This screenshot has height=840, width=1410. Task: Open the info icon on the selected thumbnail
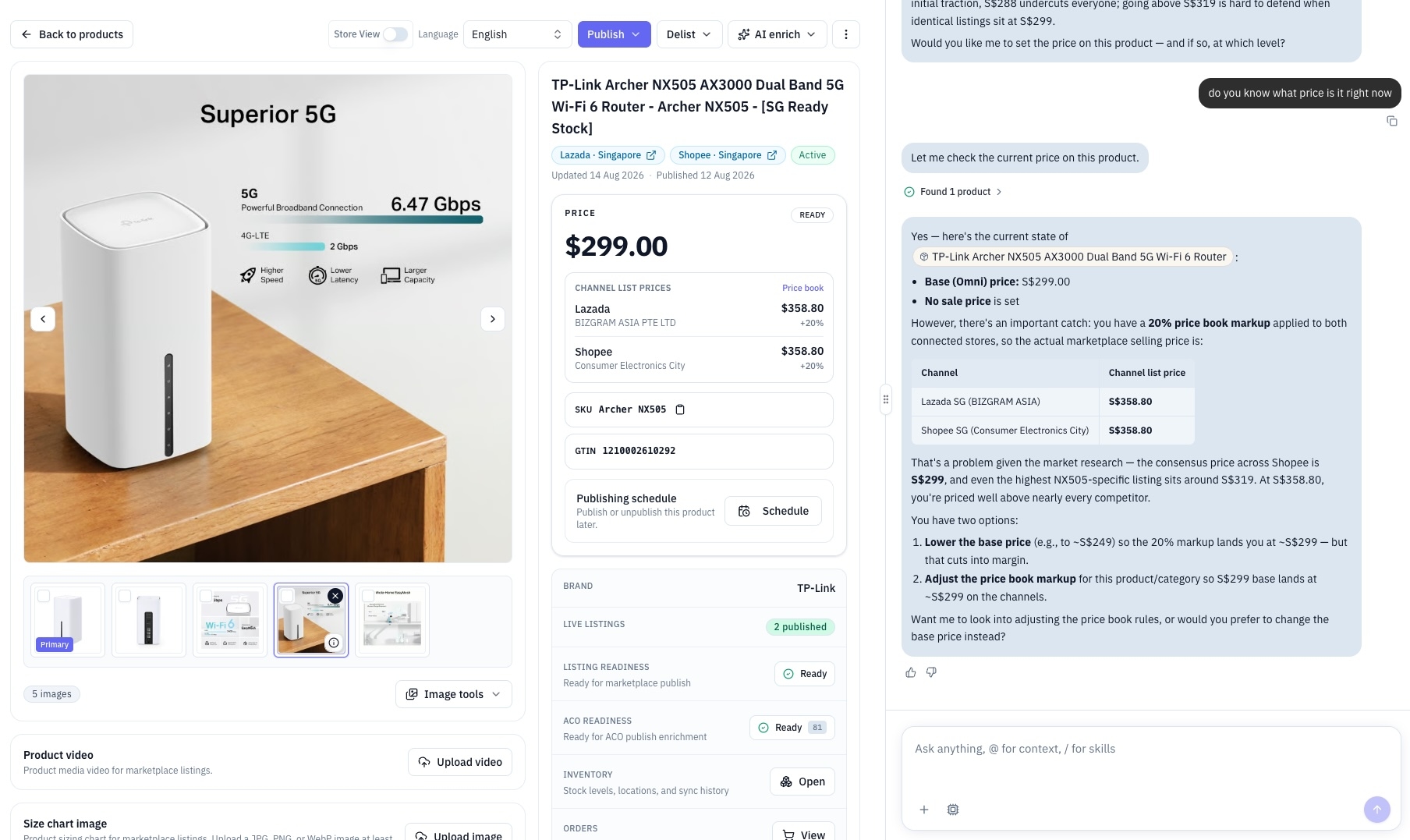pos(334,643)
